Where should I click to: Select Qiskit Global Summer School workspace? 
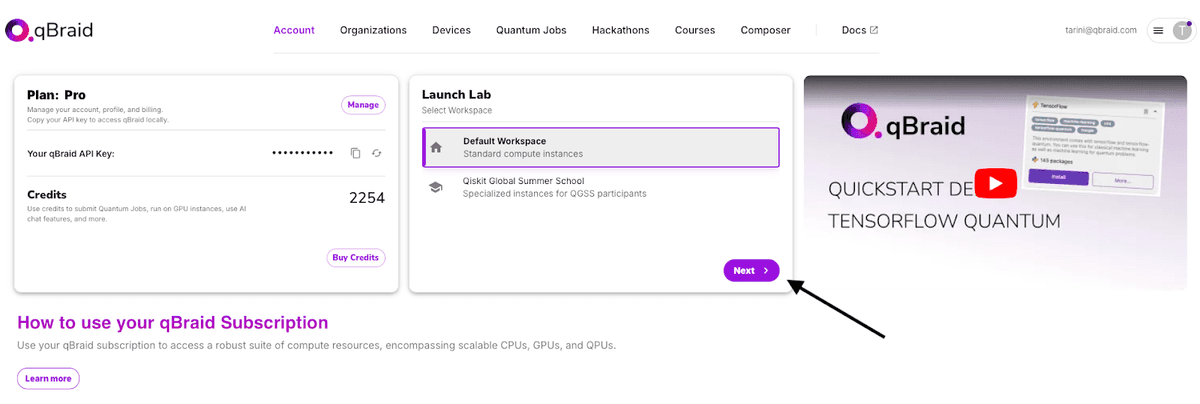[x=601, y=187]
